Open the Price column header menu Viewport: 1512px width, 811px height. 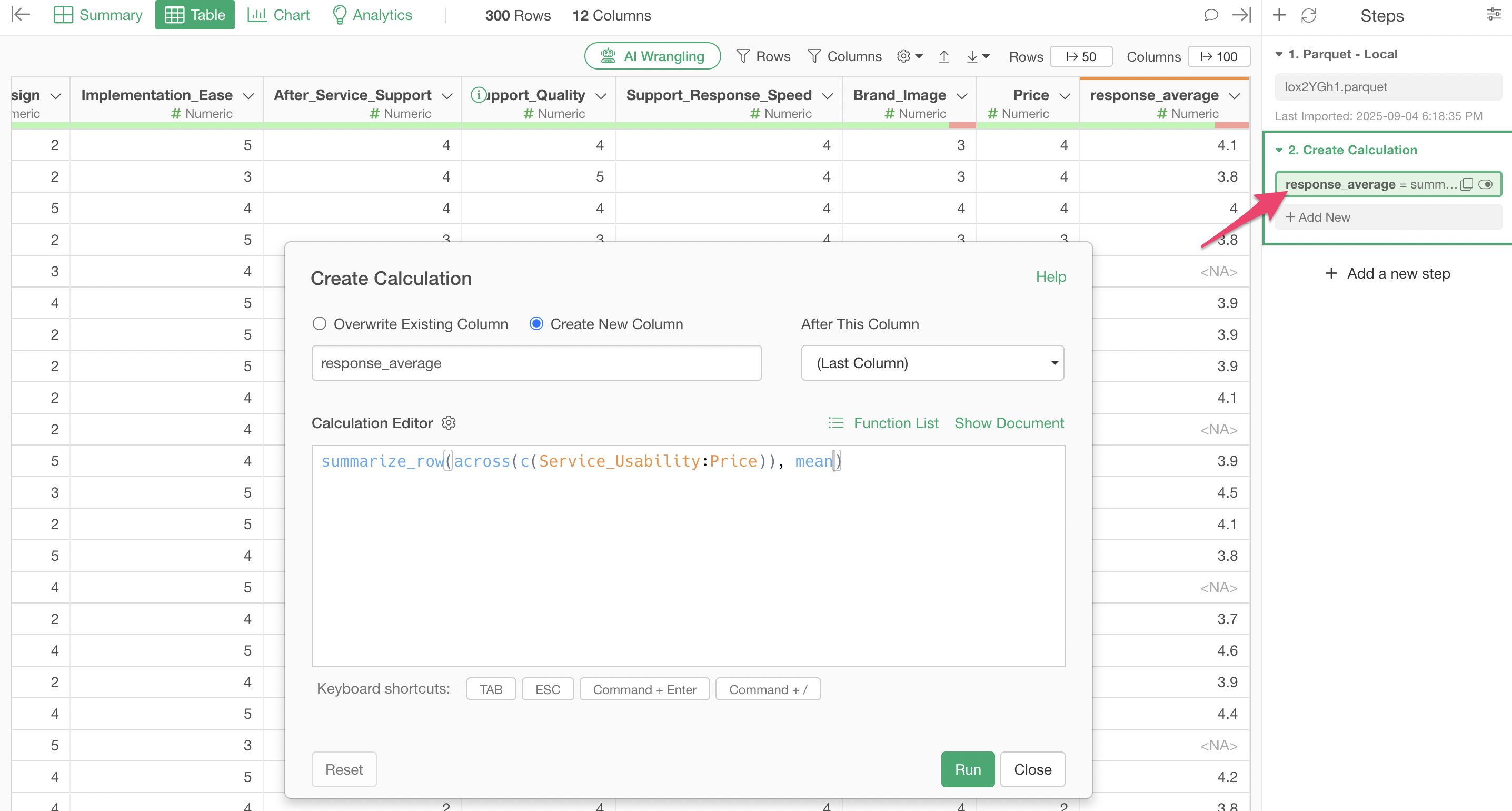[1065, 96]
